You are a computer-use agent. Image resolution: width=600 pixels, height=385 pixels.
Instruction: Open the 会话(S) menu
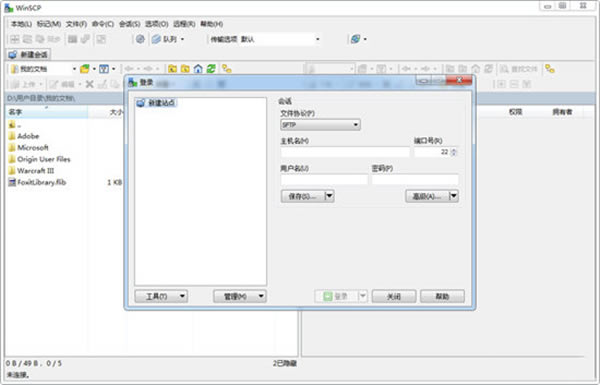(x=129, y=24)
